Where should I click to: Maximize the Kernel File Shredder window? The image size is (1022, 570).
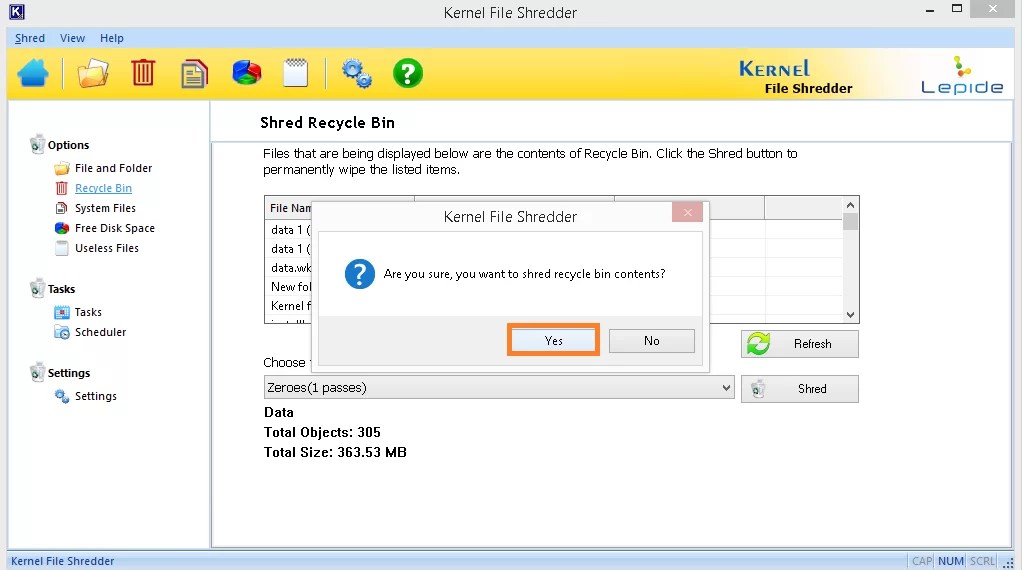(957, 9)
